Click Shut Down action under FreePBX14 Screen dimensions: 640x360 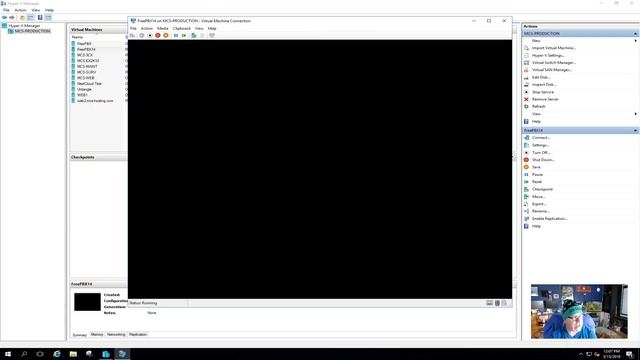543,160
